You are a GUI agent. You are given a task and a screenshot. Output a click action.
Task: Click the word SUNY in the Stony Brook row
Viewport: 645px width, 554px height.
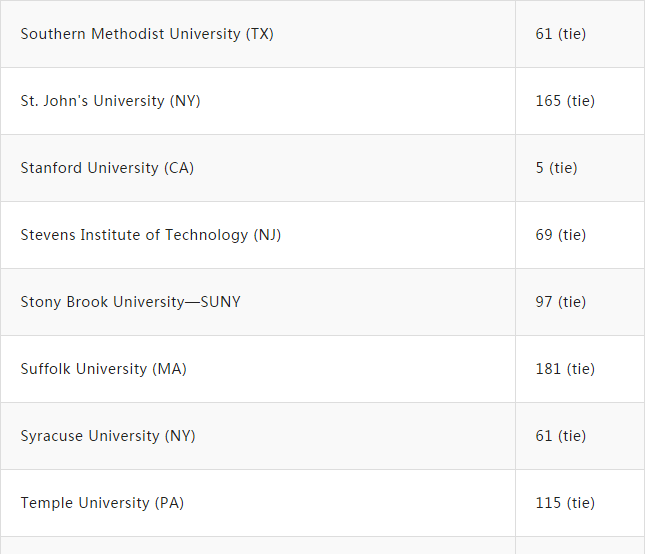pos(220,302)
